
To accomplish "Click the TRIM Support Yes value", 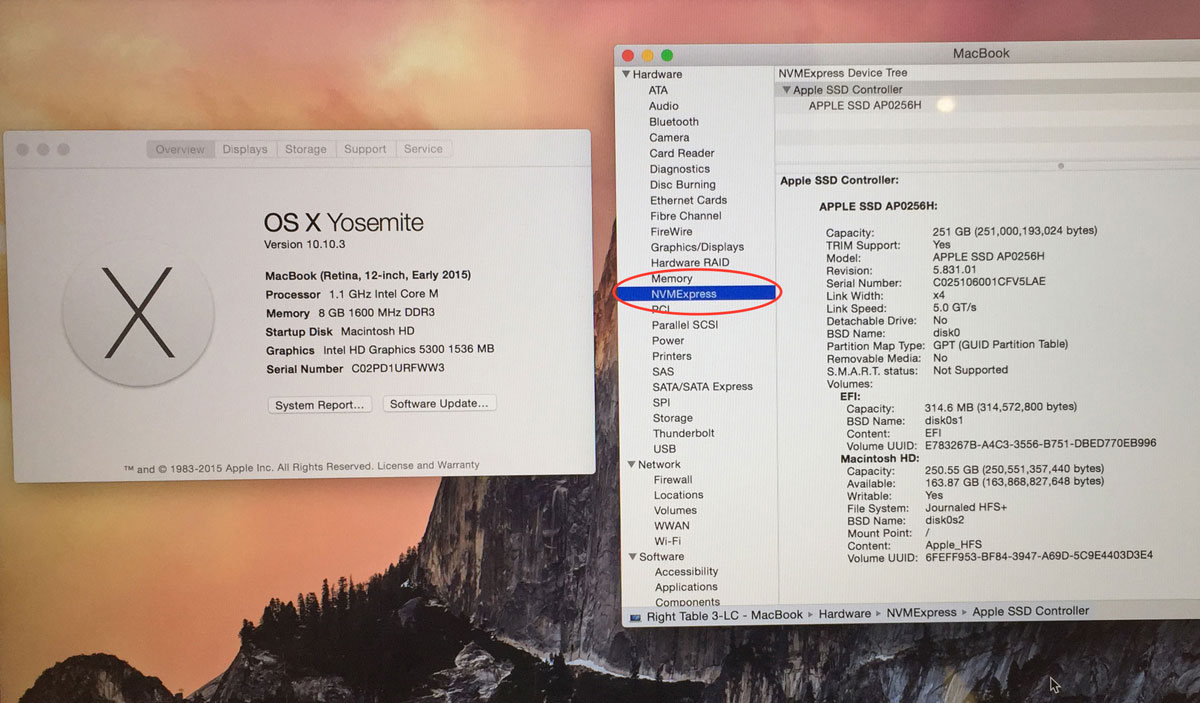I will [x=942, y=244].
